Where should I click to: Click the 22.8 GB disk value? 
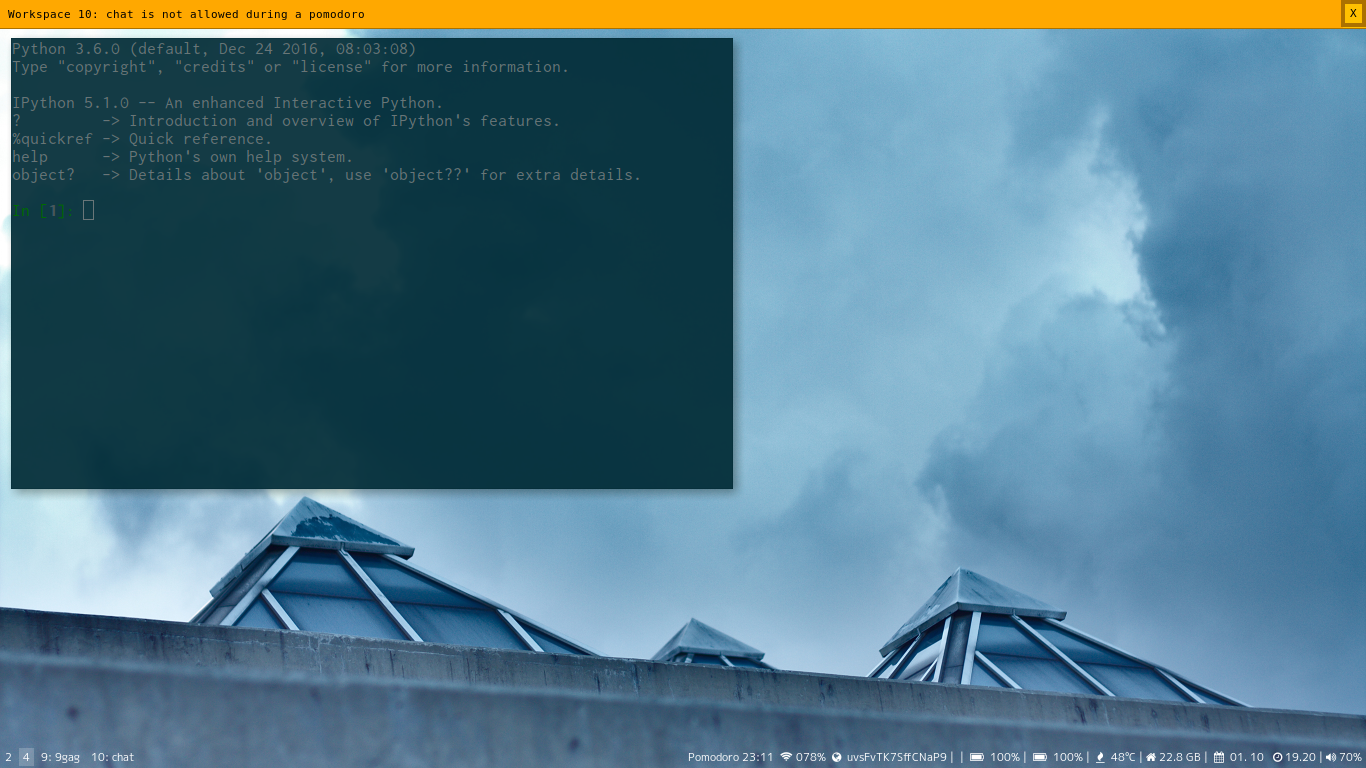(1180, 757)
